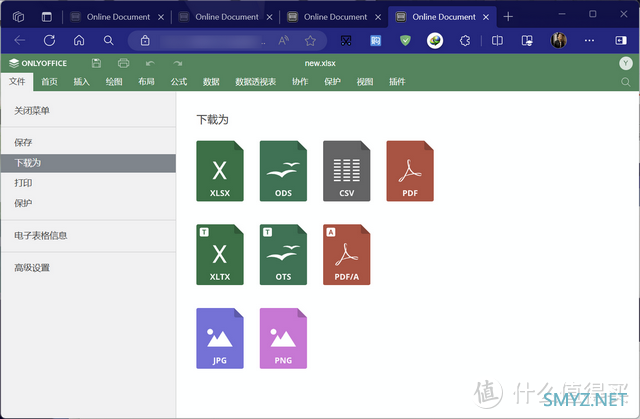Toggle read aloud in address bar

click(283, 40)
